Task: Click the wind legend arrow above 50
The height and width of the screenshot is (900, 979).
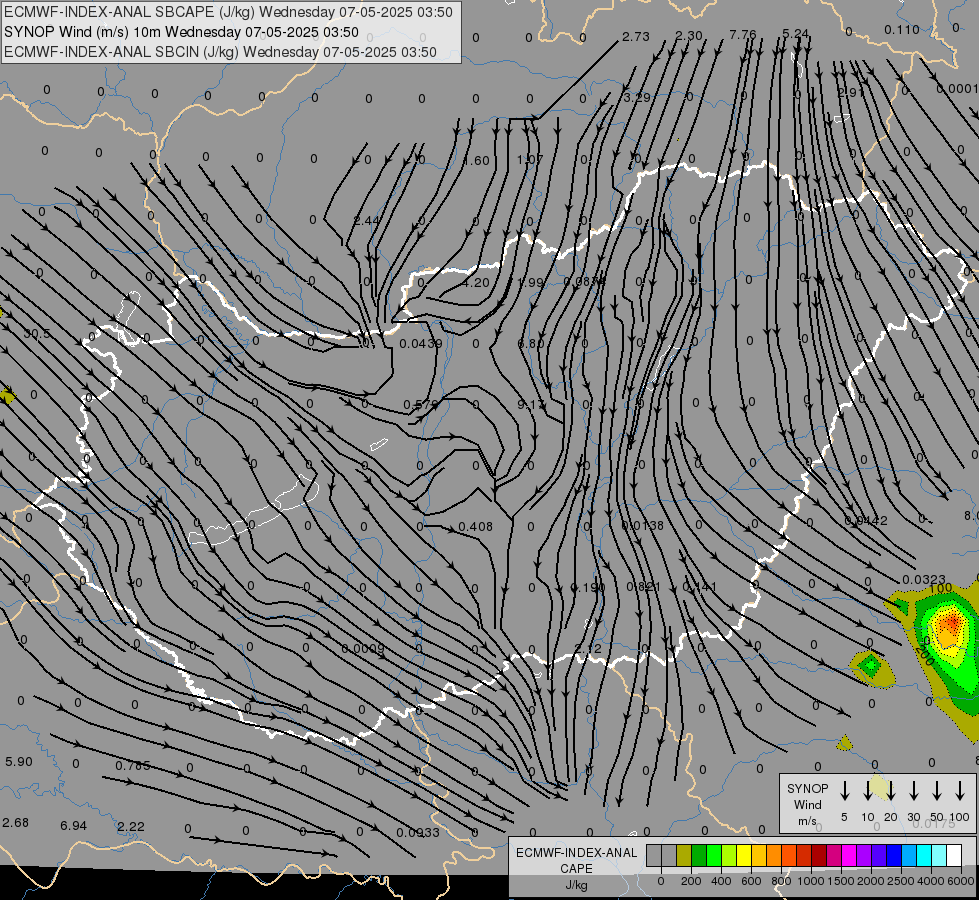Action: [937, 791]
